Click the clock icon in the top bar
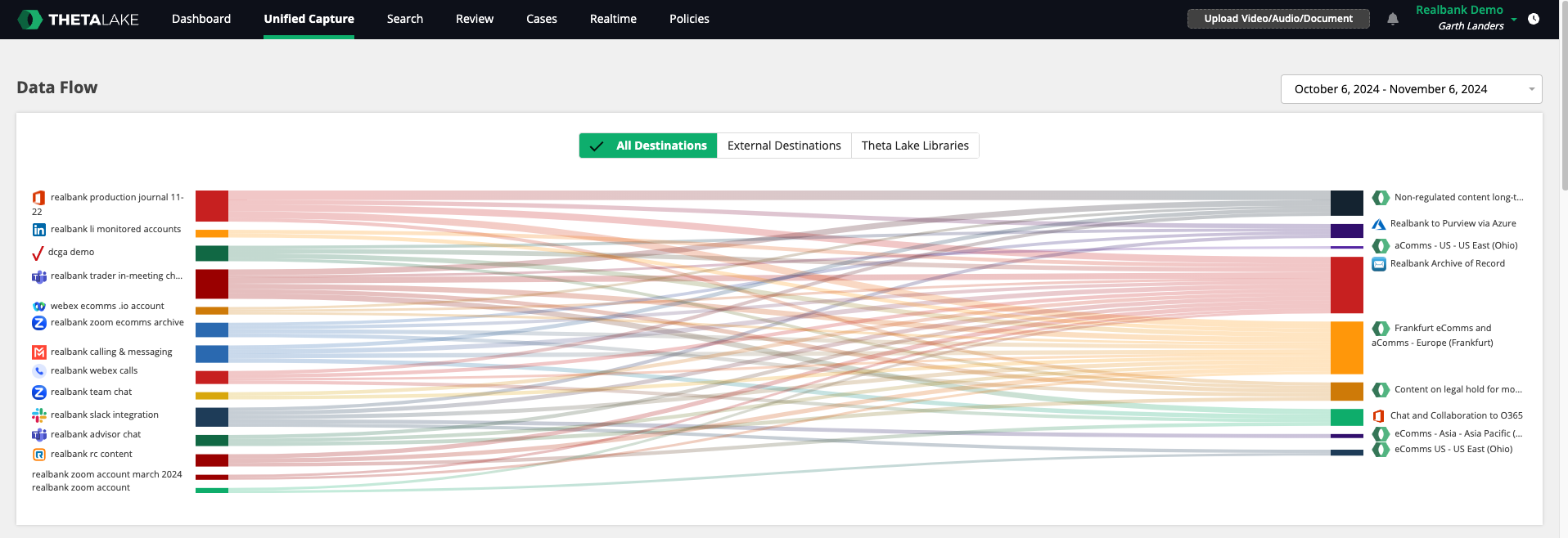This screenshot has width=1568, height=538. click(x=1534, y=19)
